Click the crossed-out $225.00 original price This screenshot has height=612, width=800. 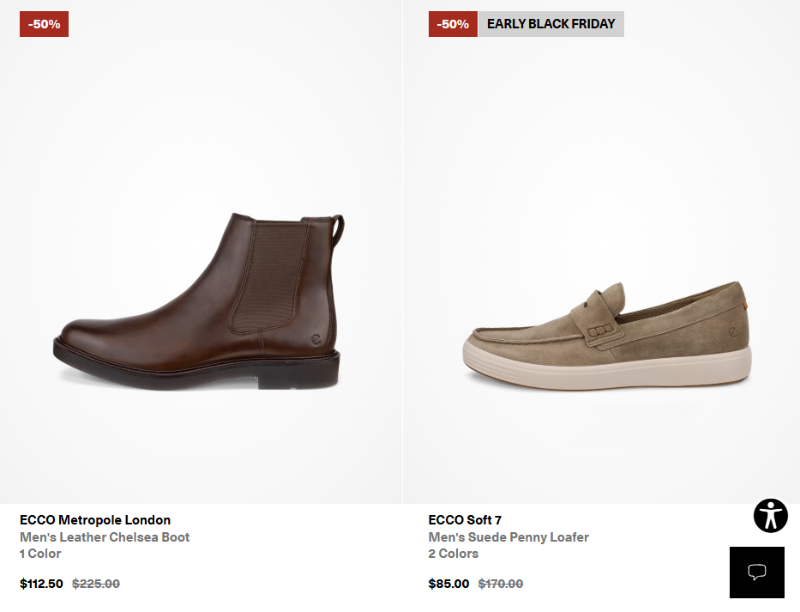96,584
